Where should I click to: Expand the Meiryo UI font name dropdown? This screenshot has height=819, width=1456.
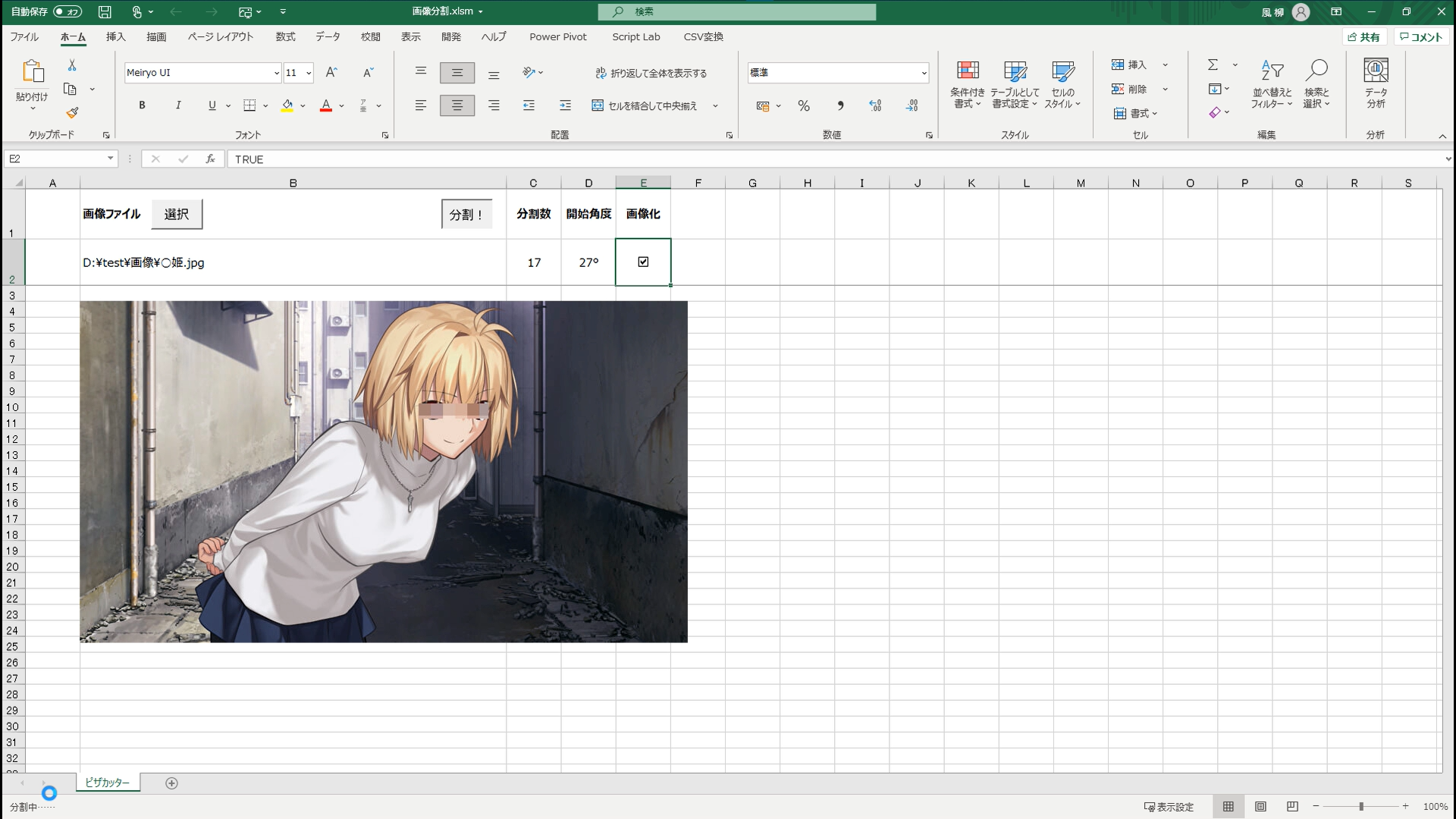pyautogui.click(x=276, y=73)
